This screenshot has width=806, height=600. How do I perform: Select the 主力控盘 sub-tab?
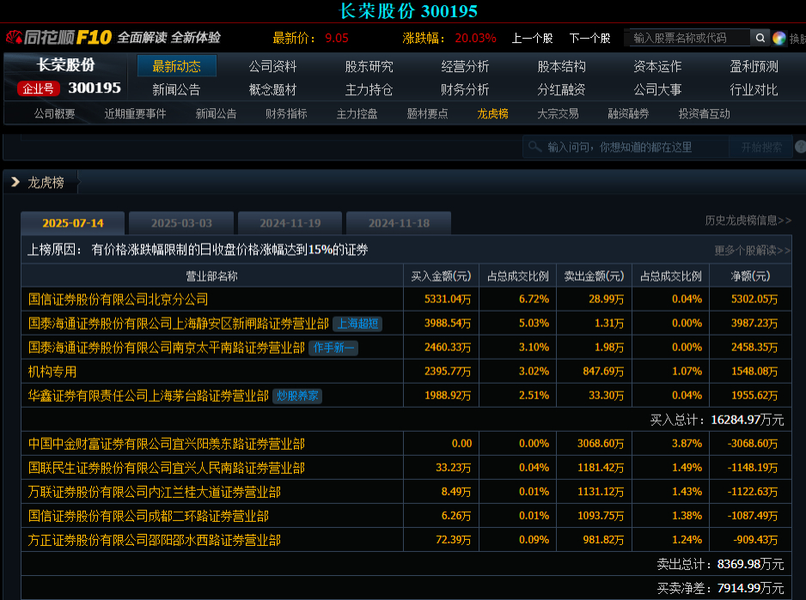pos(357,114)
